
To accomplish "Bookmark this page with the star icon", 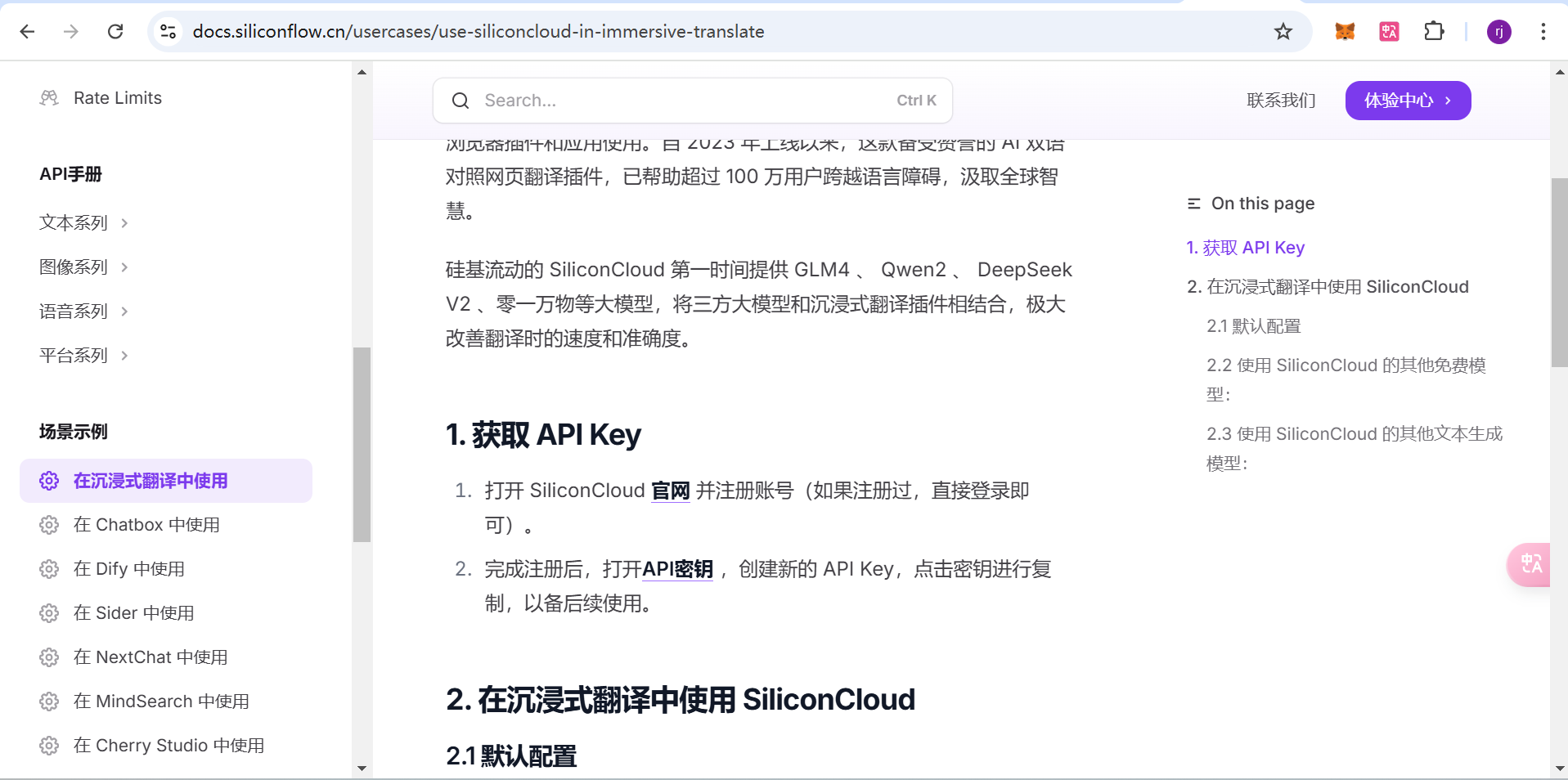I will tap(1283, 32).
